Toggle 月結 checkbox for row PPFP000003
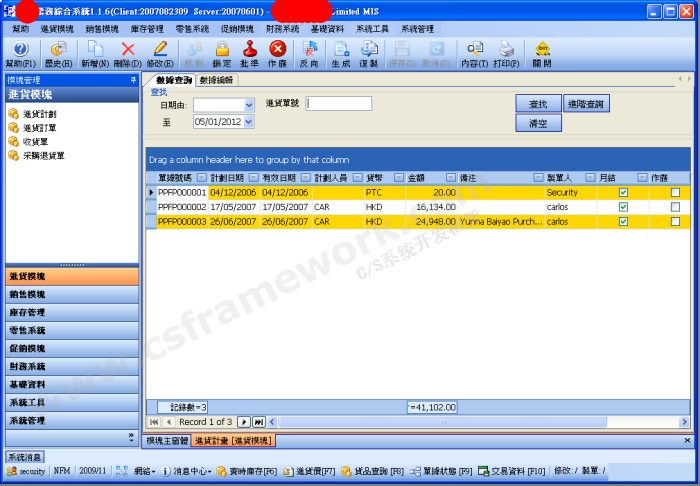The image size is (700, 486). tap(624, 222)
